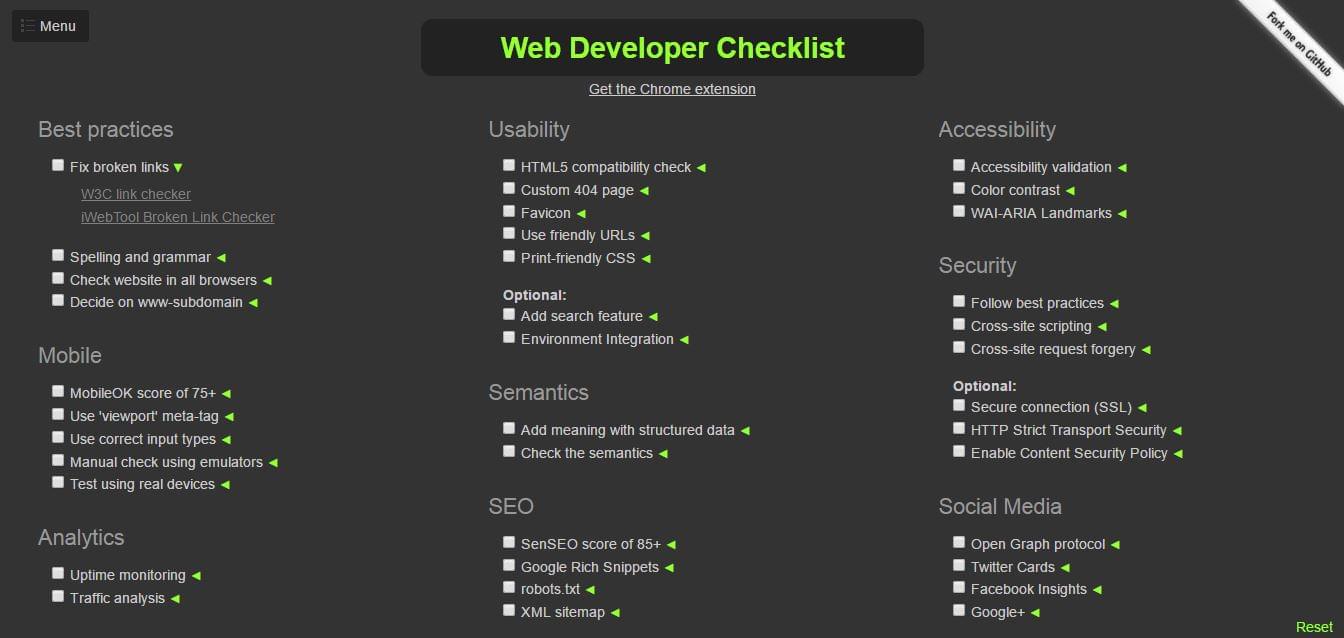Open the W3C link checker link
This screenshot has width=1344, height=638.
136,194
